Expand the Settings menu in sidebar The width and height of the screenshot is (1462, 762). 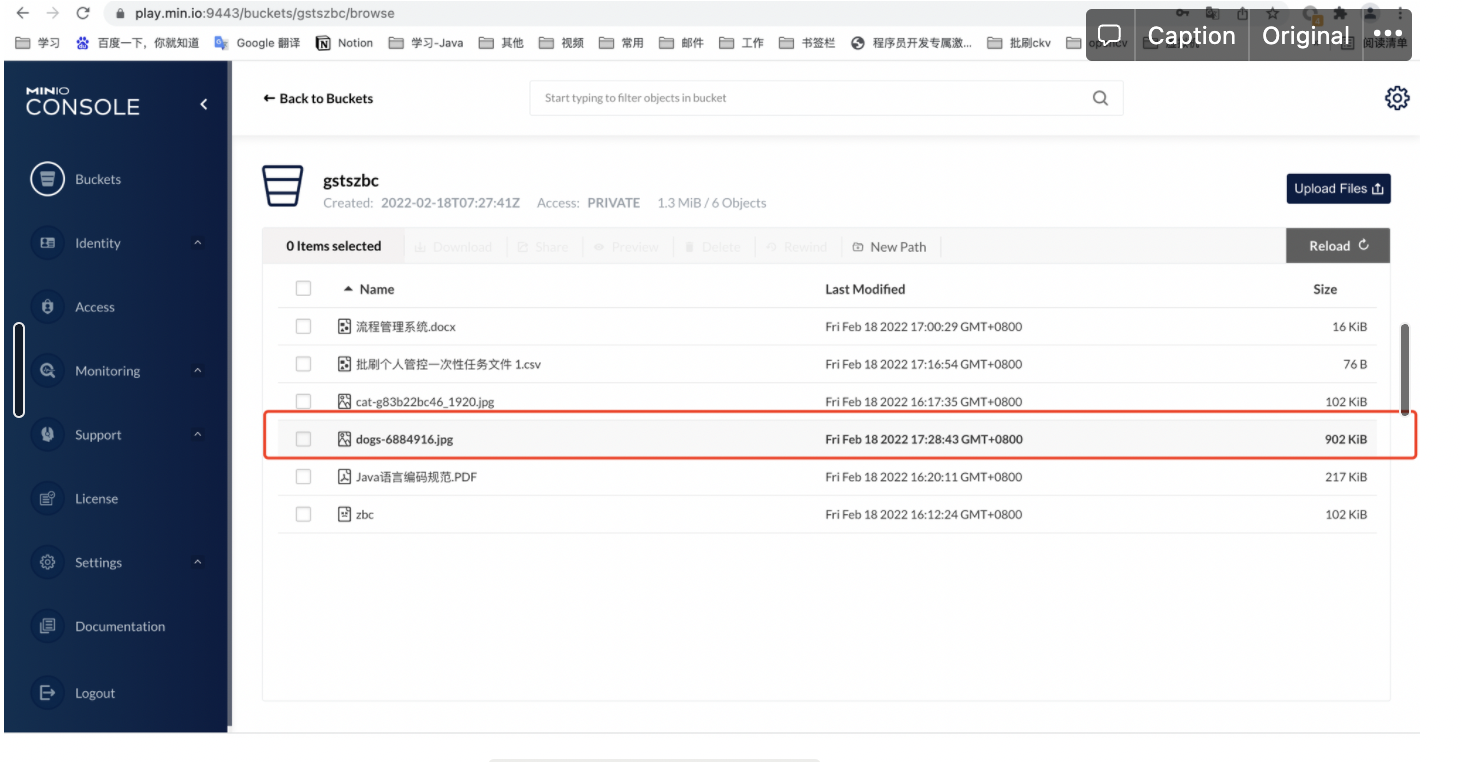197,563
